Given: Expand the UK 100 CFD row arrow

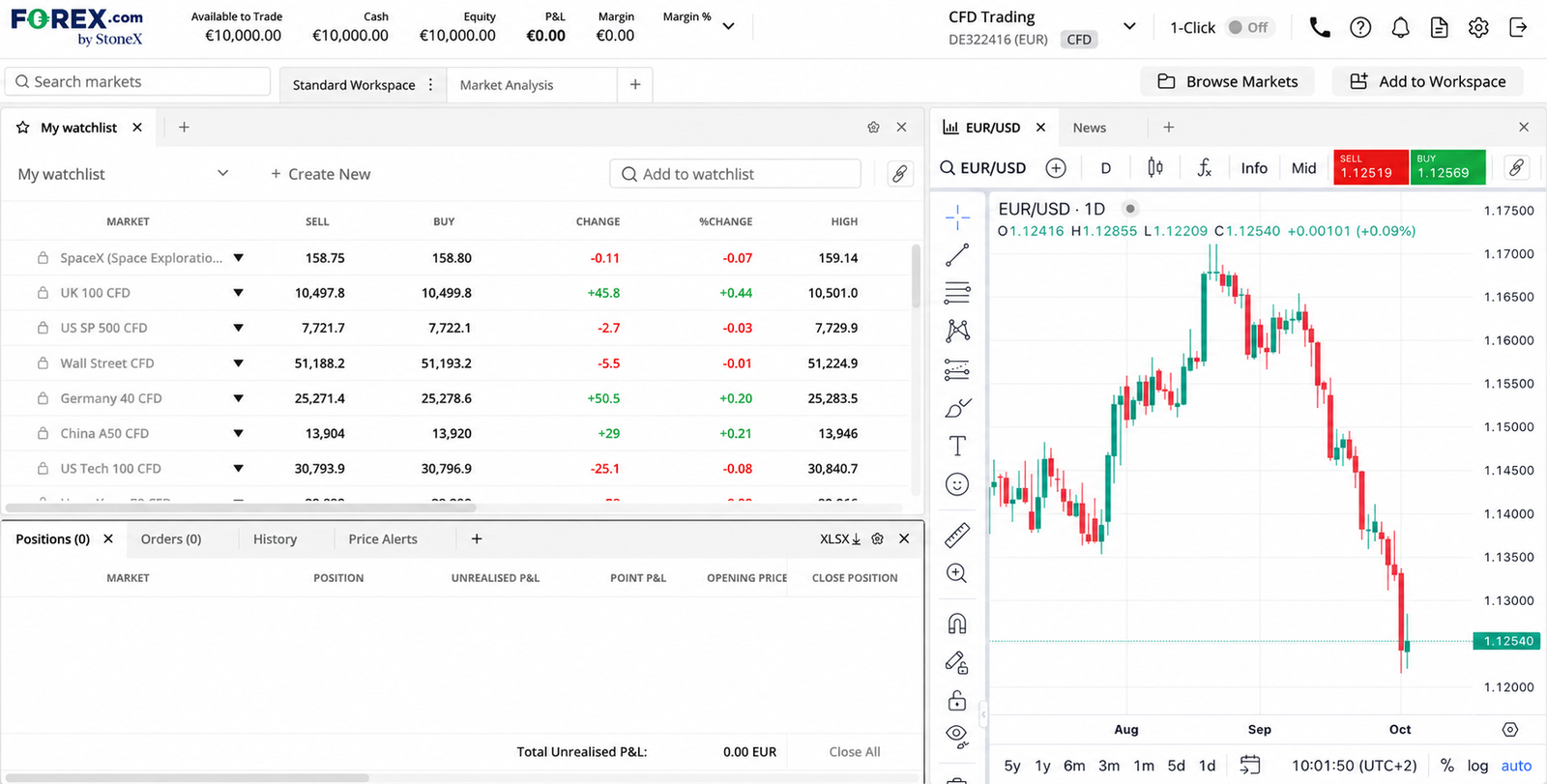Looking at the screenshot, I should point(238,293).
